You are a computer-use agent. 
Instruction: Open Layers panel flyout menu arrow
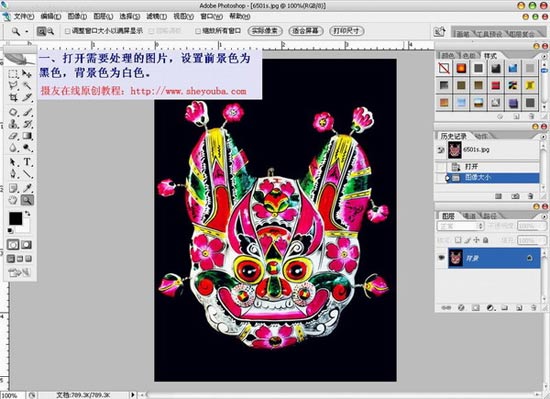(544, 216)
